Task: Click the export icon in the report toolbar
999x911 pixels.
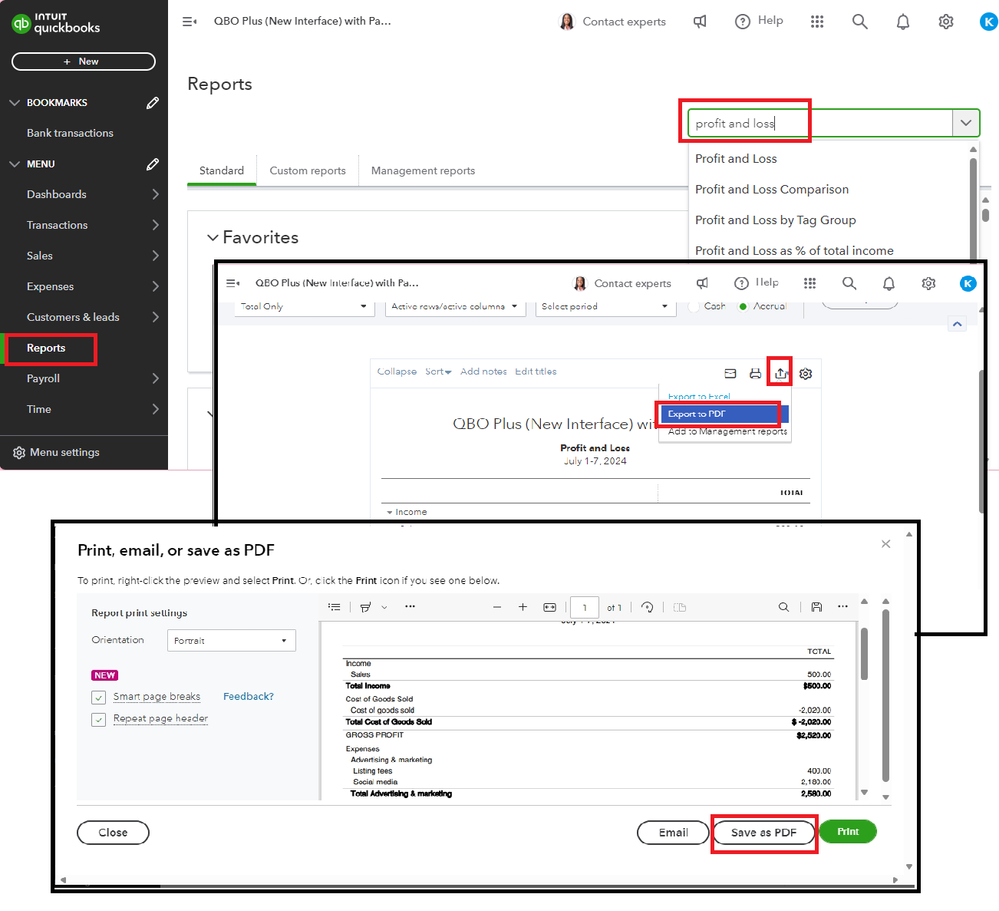Action: pos(780,373)
